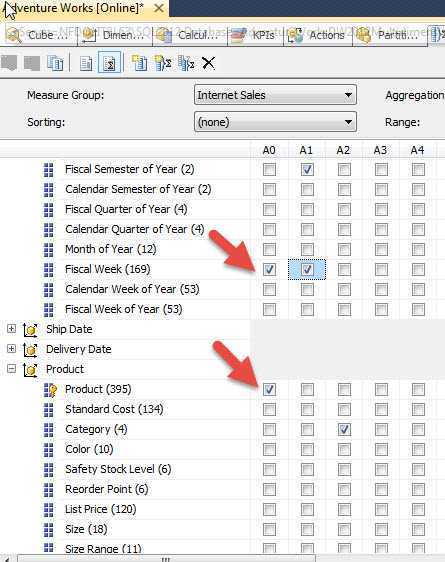Uncheck Product (395) A0 checkbox
Viewport: 445px width, 562px height.
[269, 389]
